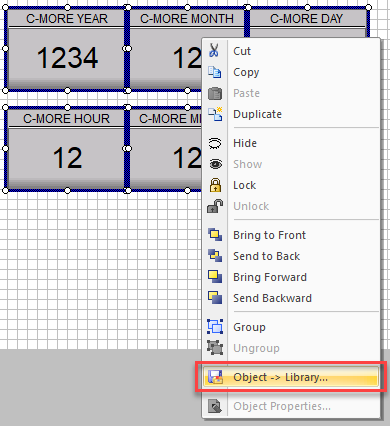Image resolution: width=390 pixels, height=426 pixels.
Task: Click the Send to Back icon
Action: 215,256
